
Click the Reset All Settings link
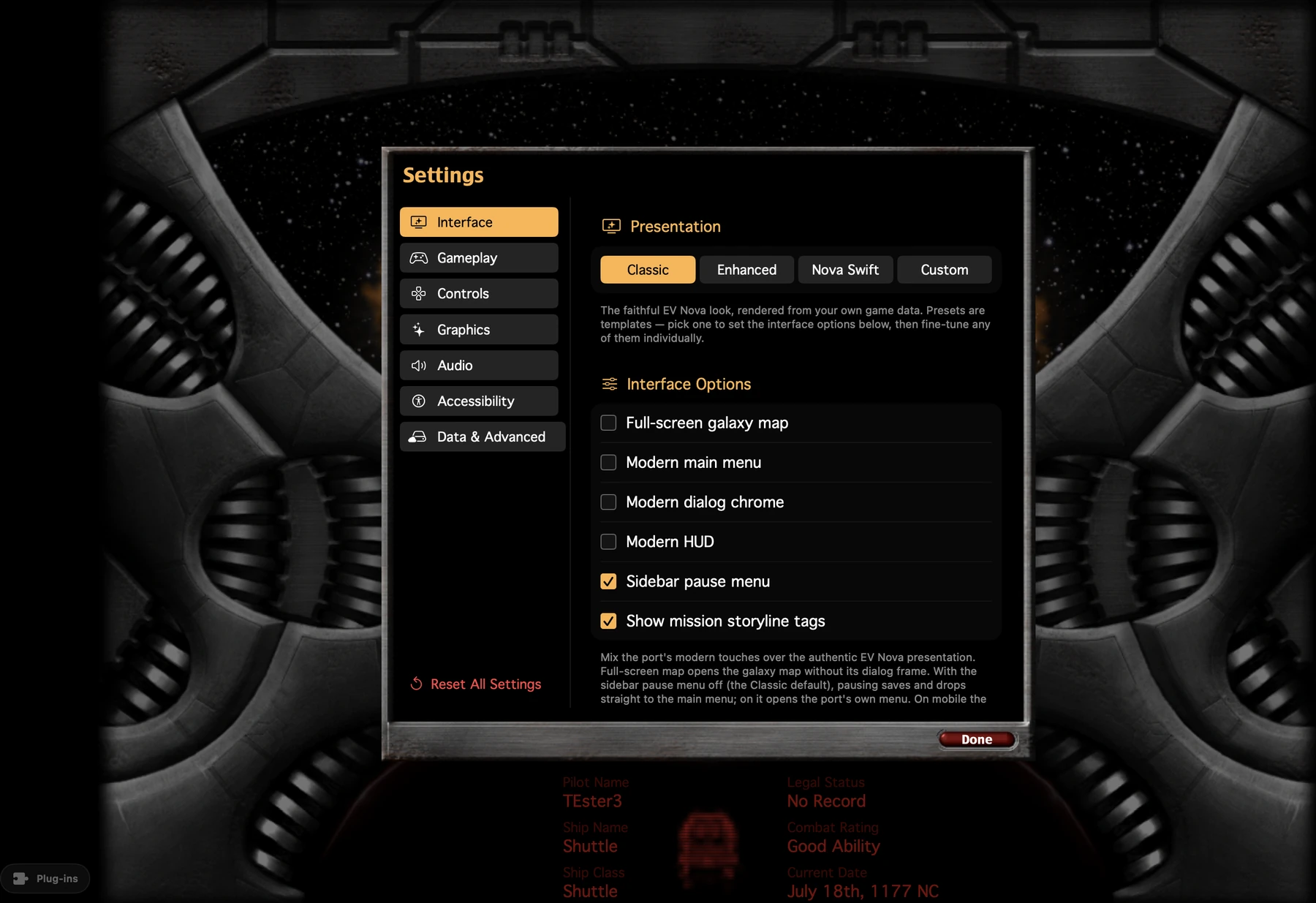(x=476, y=684)
